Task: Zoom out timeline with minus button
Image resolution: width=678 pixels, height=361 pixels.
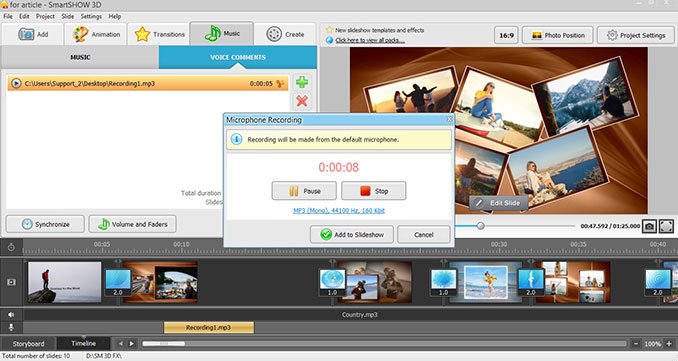Action: tap(636, 344)
